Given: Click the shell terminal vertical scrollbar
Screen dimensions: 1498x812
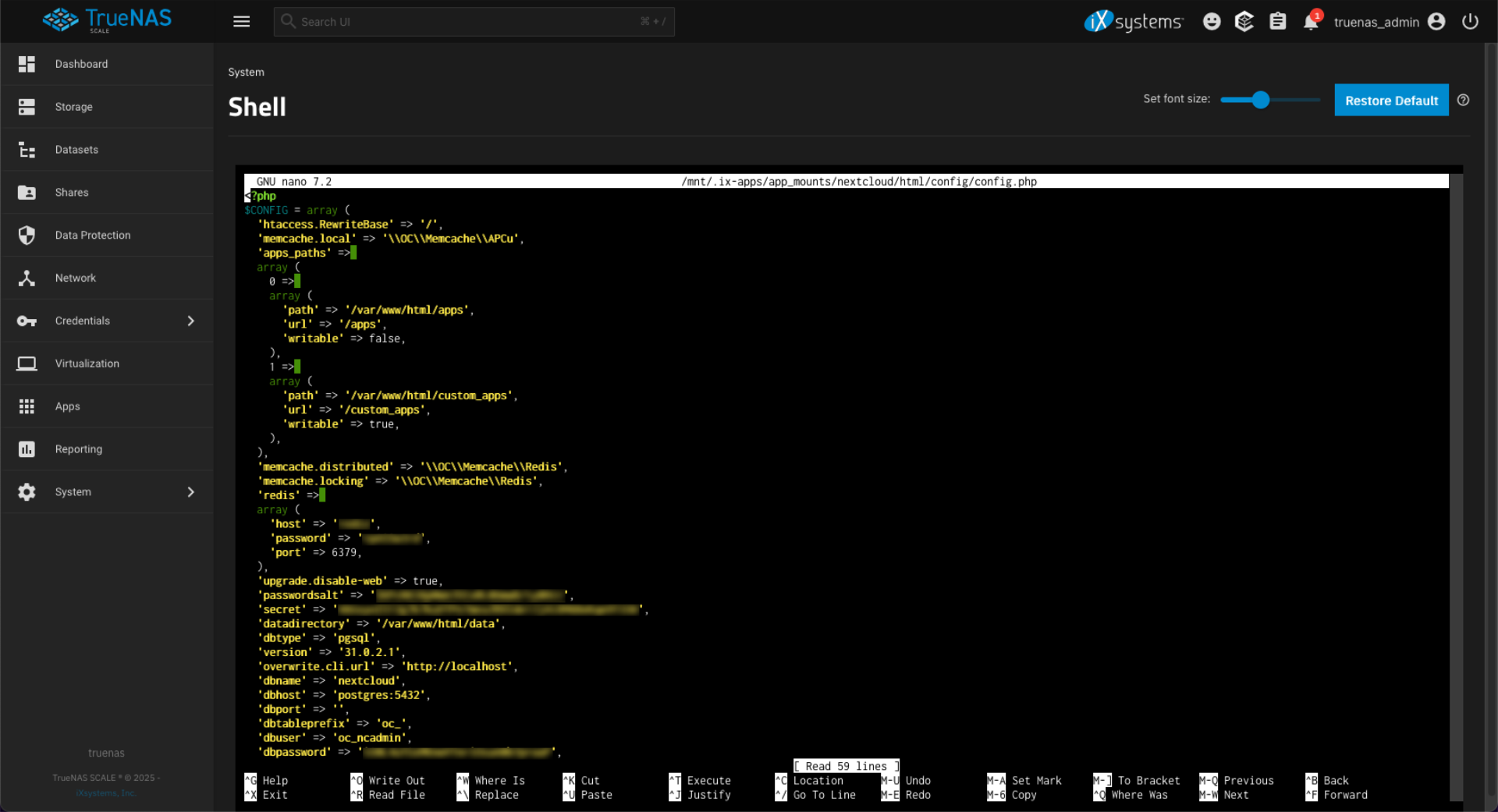Looking at the screenshot, I should coord(1456,488).
